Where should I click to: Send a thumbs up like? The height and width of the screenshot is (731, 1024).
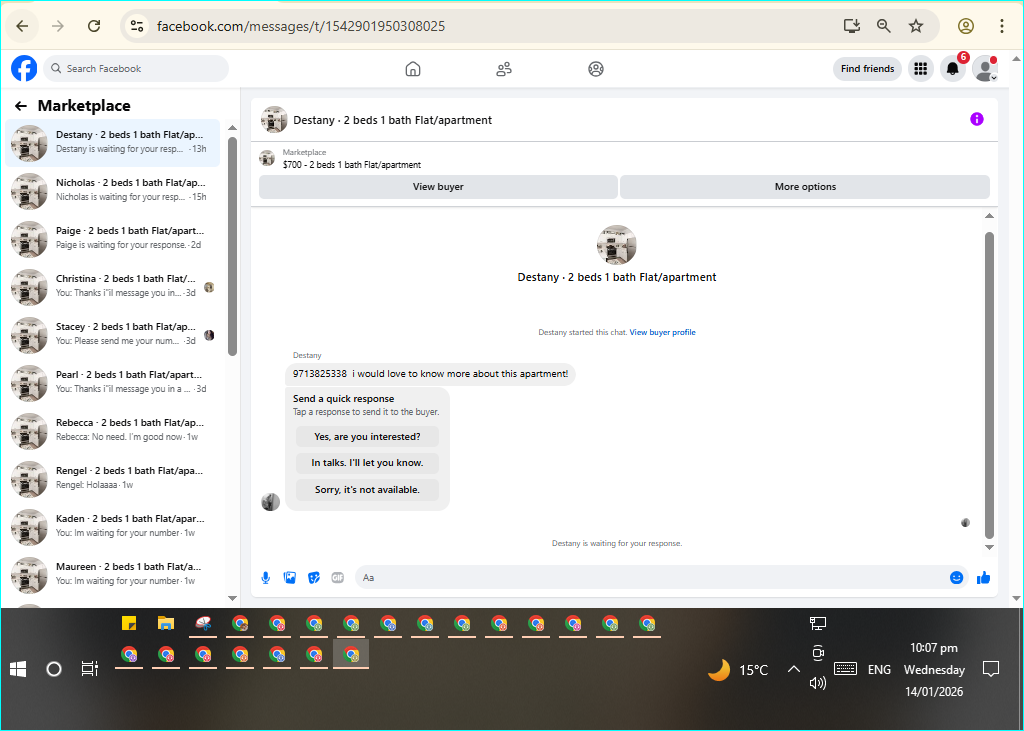983,577
